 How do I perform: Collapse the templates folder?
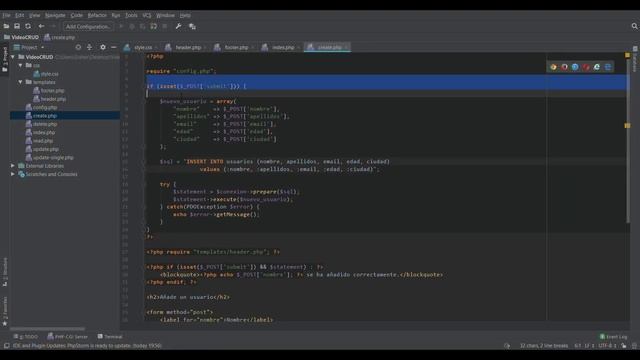coord(20,82)
